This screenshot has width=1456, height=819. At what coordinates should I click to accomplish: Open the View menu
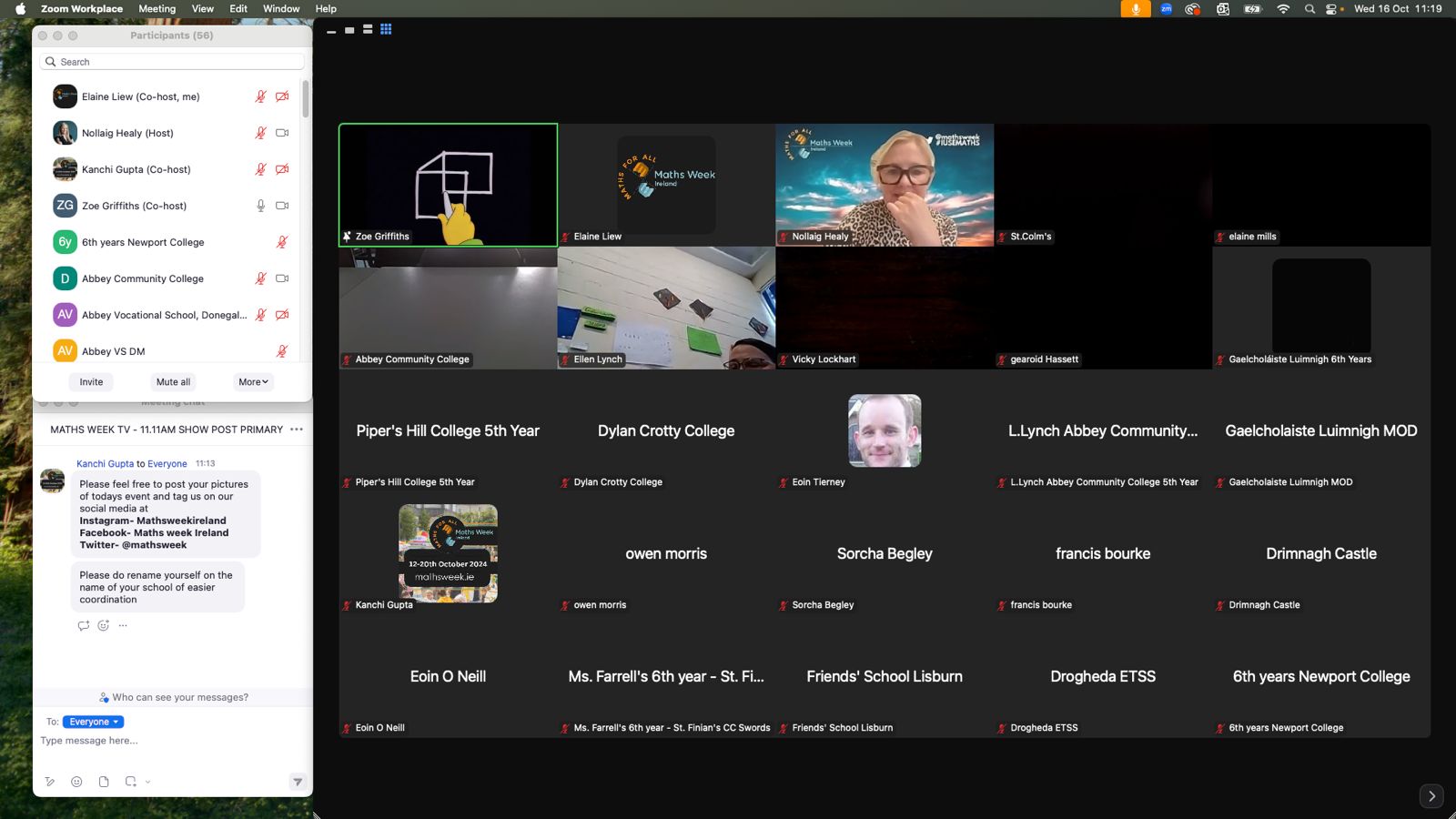(x=202, y=9)
